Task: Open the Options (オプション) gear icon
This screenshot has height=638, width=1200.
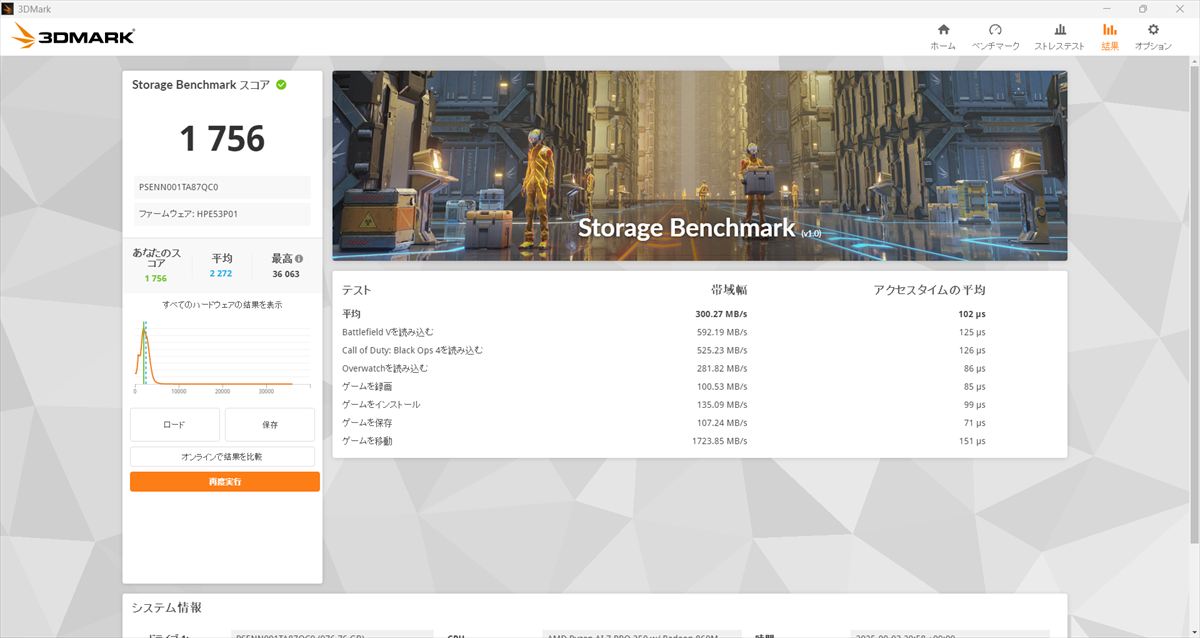Action: pos(1153,36)
